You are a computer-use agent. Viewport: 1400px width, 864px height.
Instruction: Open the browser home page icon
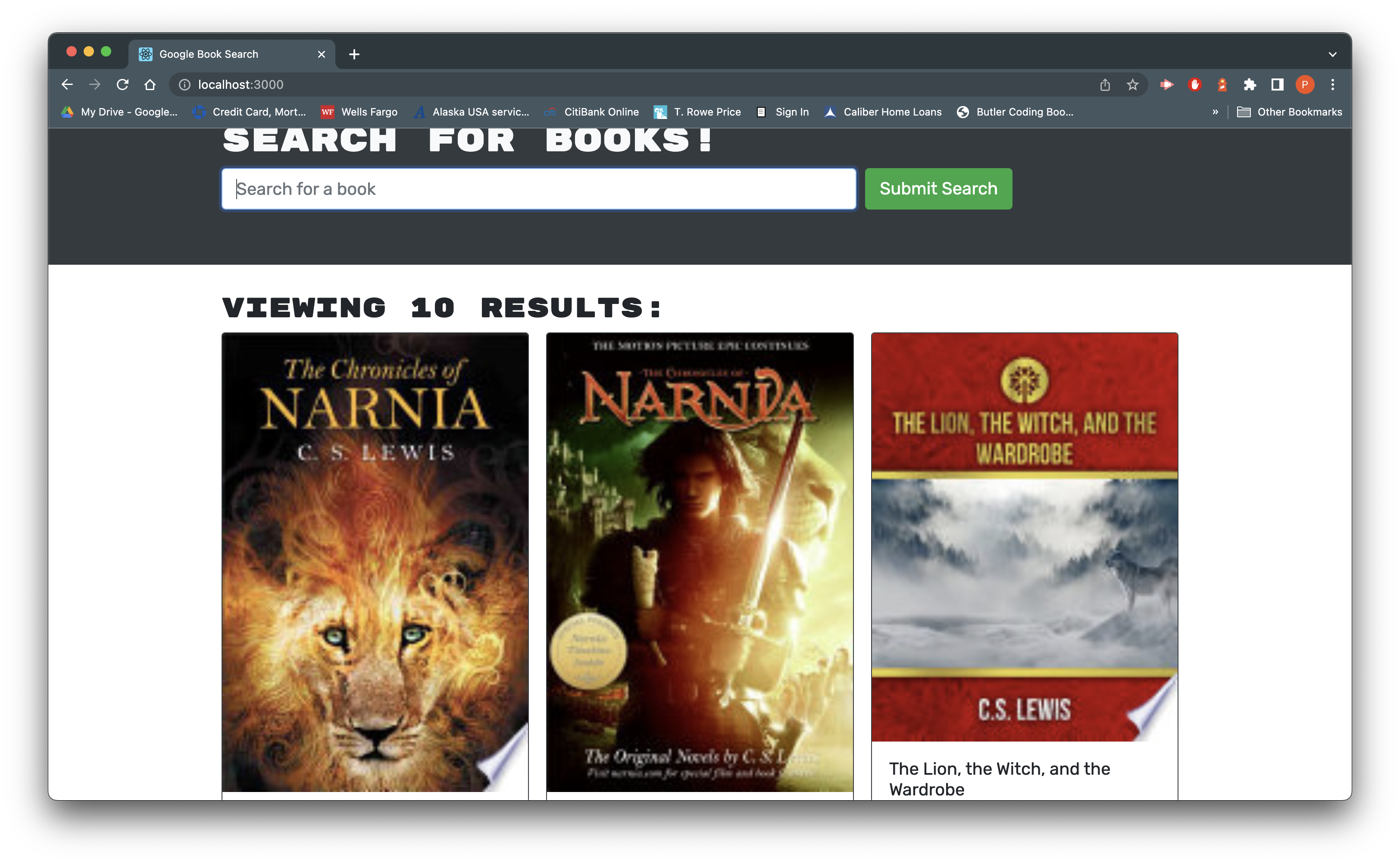[150, 85]
